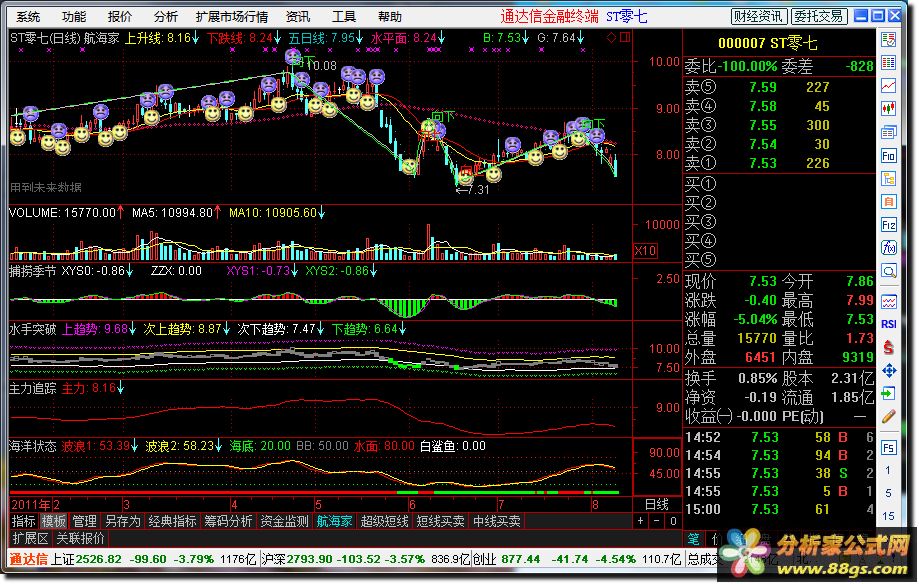Click the multi-window layout icon in the sidebar
Screen dimensions: 919x584
tap(889, 133)
